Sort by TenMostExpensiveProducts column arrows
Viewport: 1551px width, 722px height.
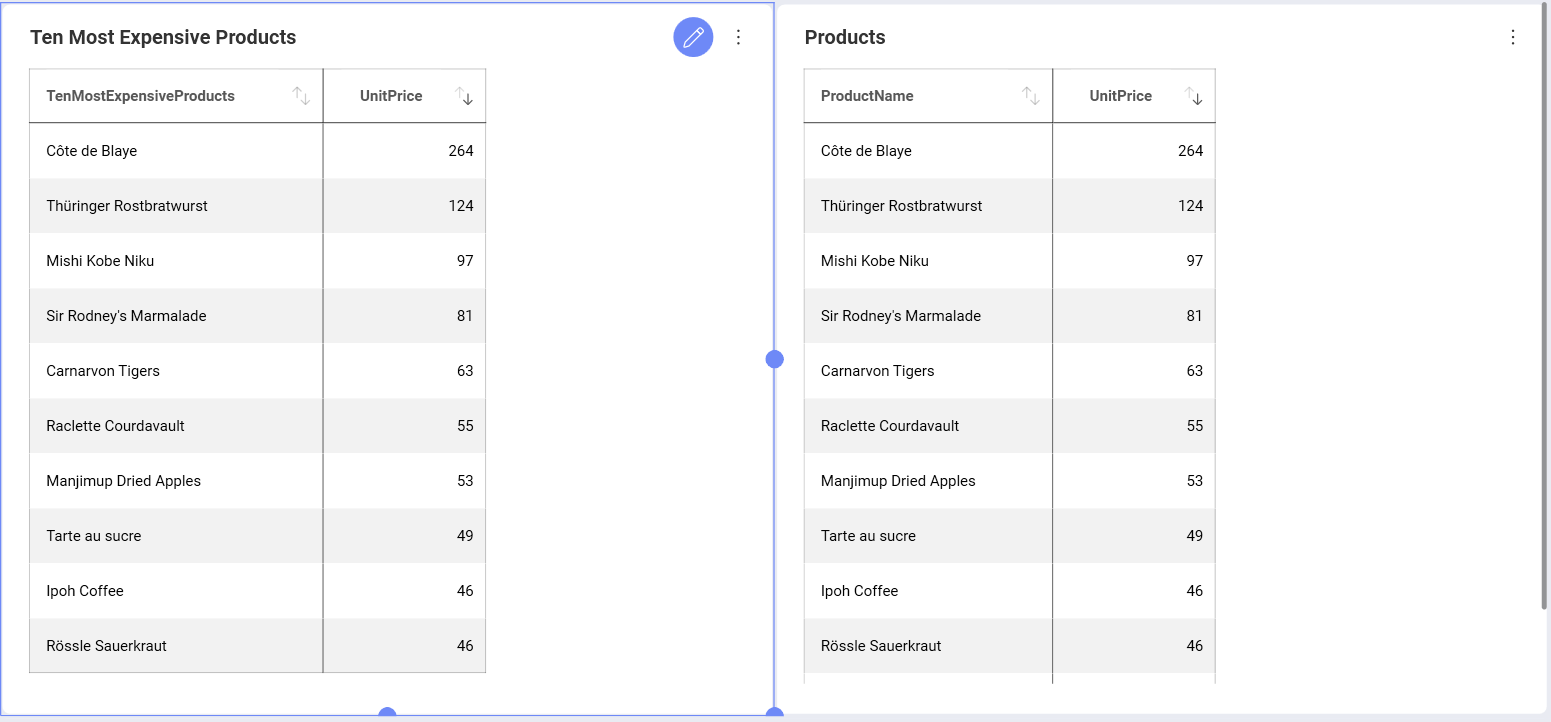[301, 96]
